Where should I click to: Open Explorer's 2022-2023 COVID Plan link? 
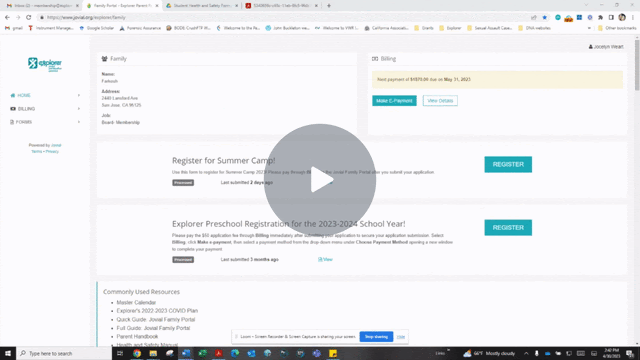(x=157, y=311)
